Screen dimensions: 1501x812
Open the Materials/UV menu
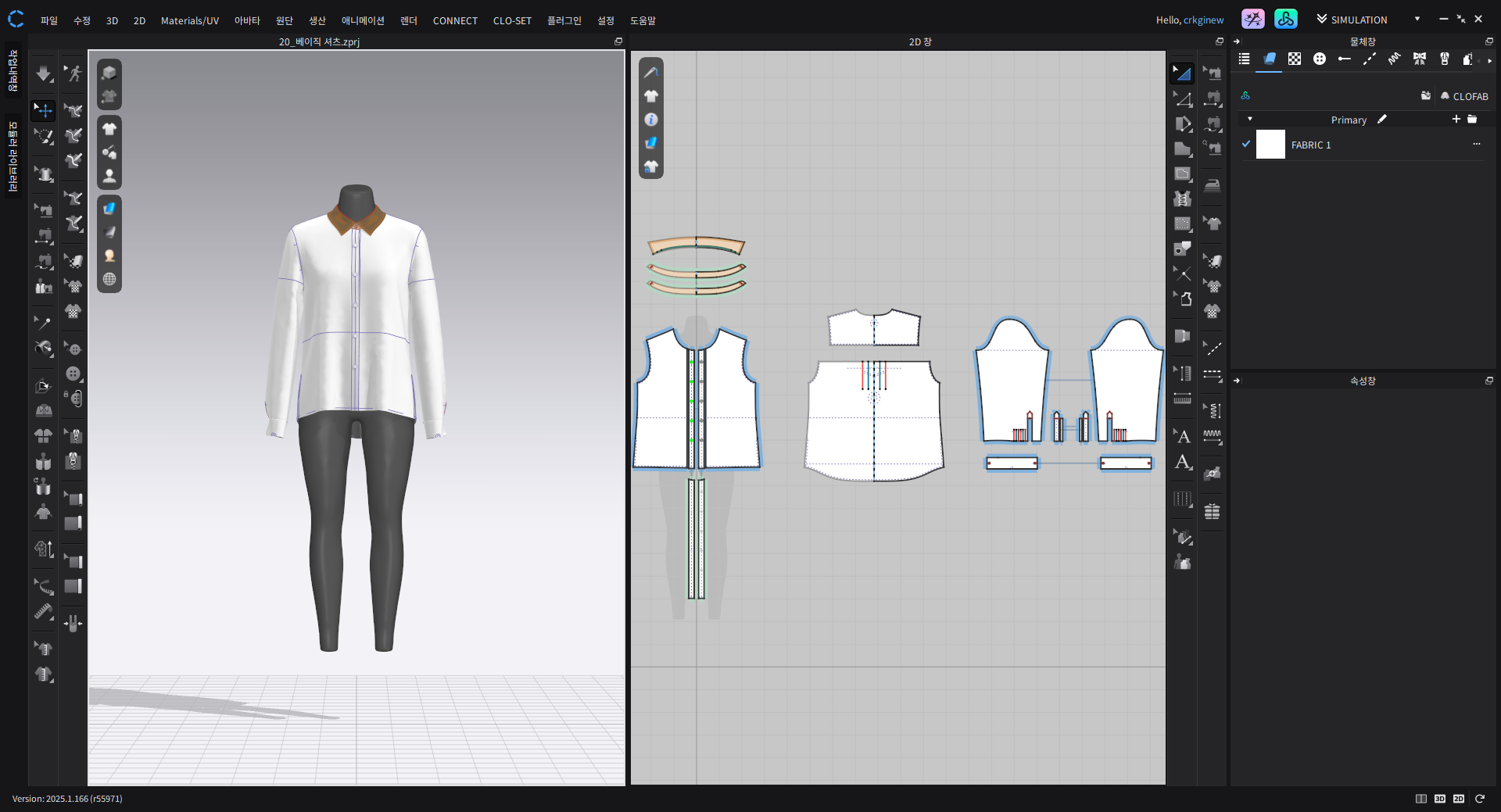[x=189, y=21]
